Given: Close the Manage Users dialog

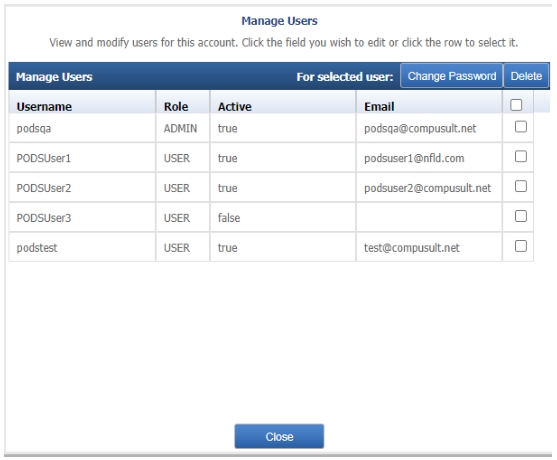Looking at the screenshot, I should (279, 436).
